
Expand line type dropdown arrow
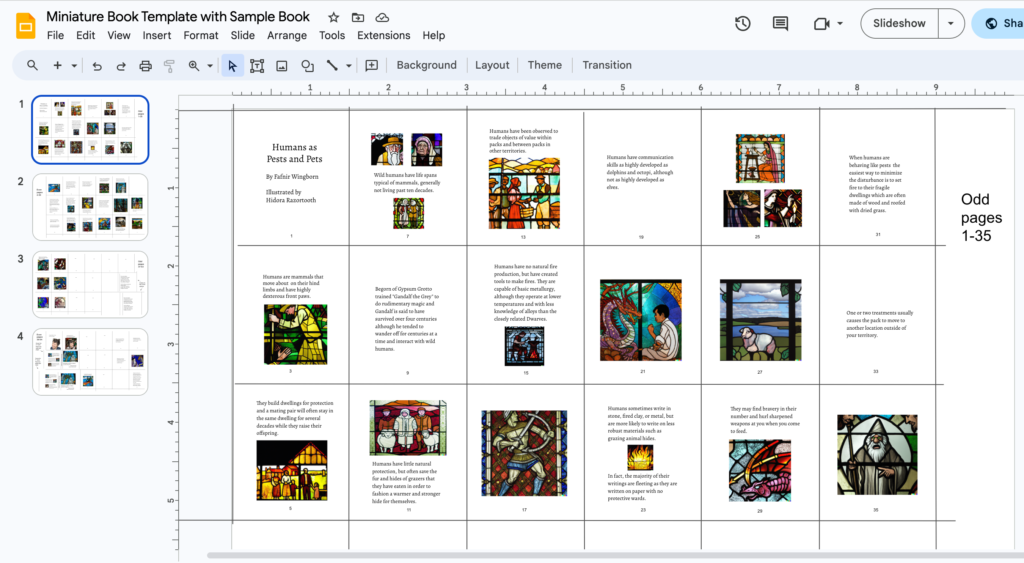pyautogui.click(x=349, y=65)
